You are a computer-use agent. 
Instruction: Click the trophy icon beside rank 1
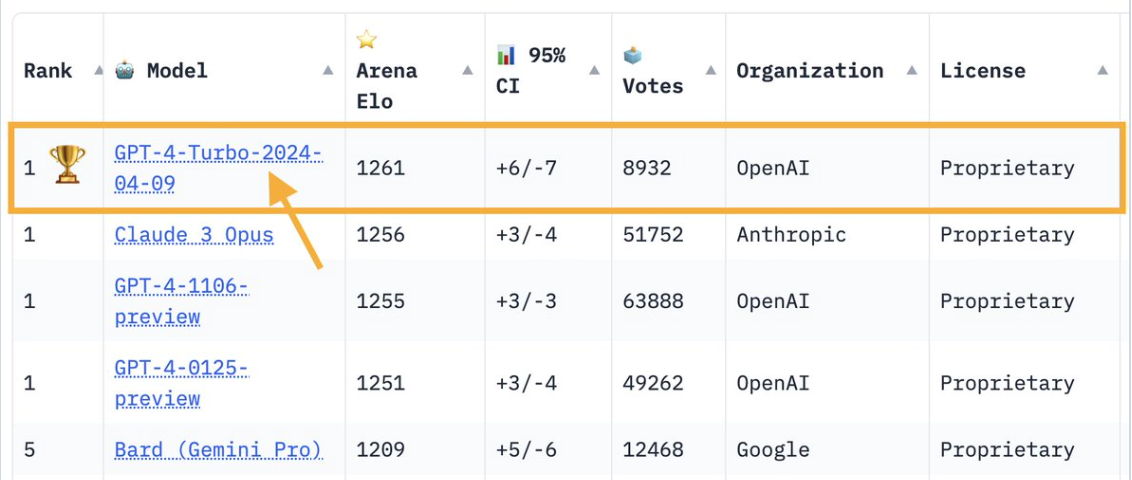click(67, 164)
